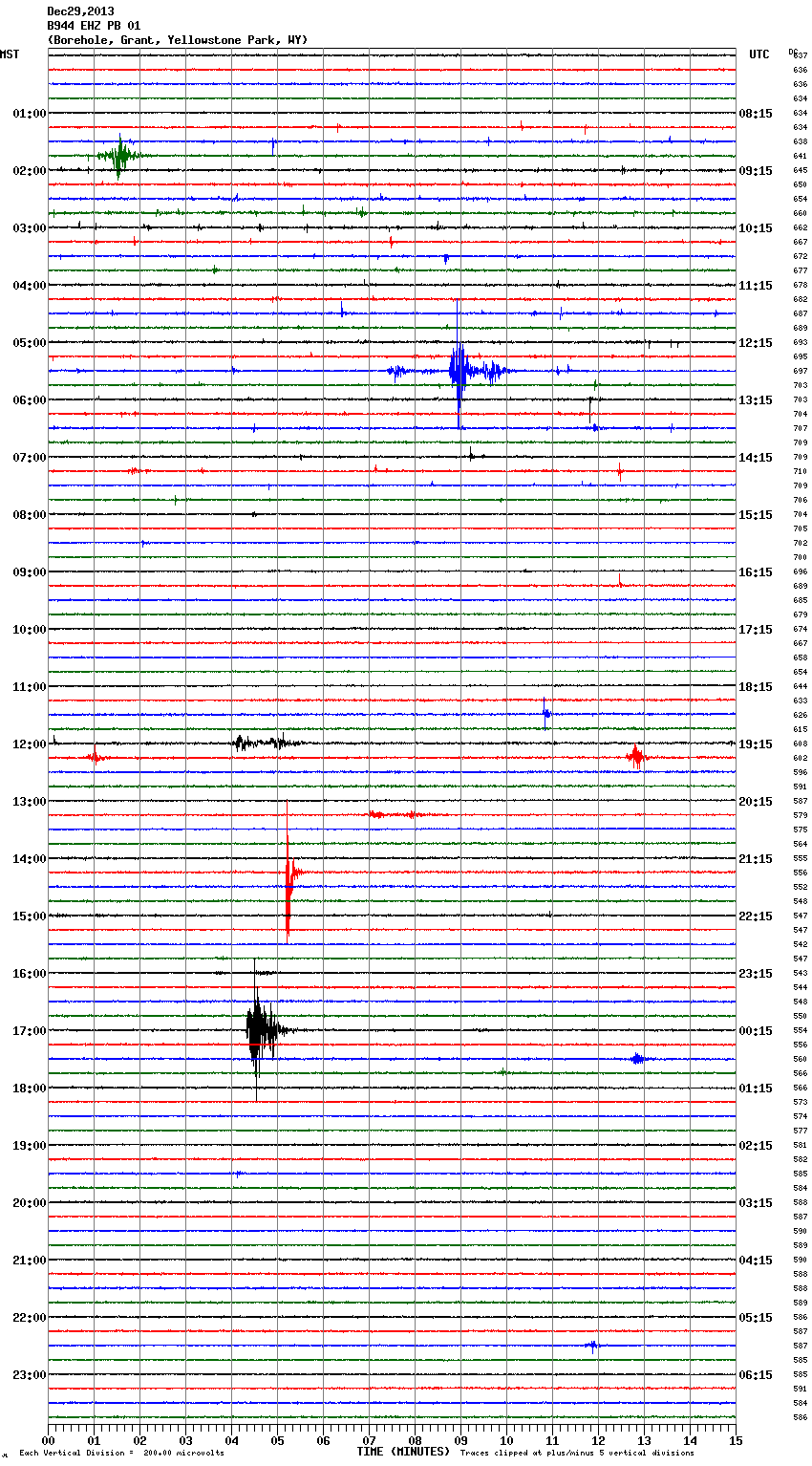Click the 14:15 UTC time label
This screenshot has height=1466, width=812.
coord(756,458)
